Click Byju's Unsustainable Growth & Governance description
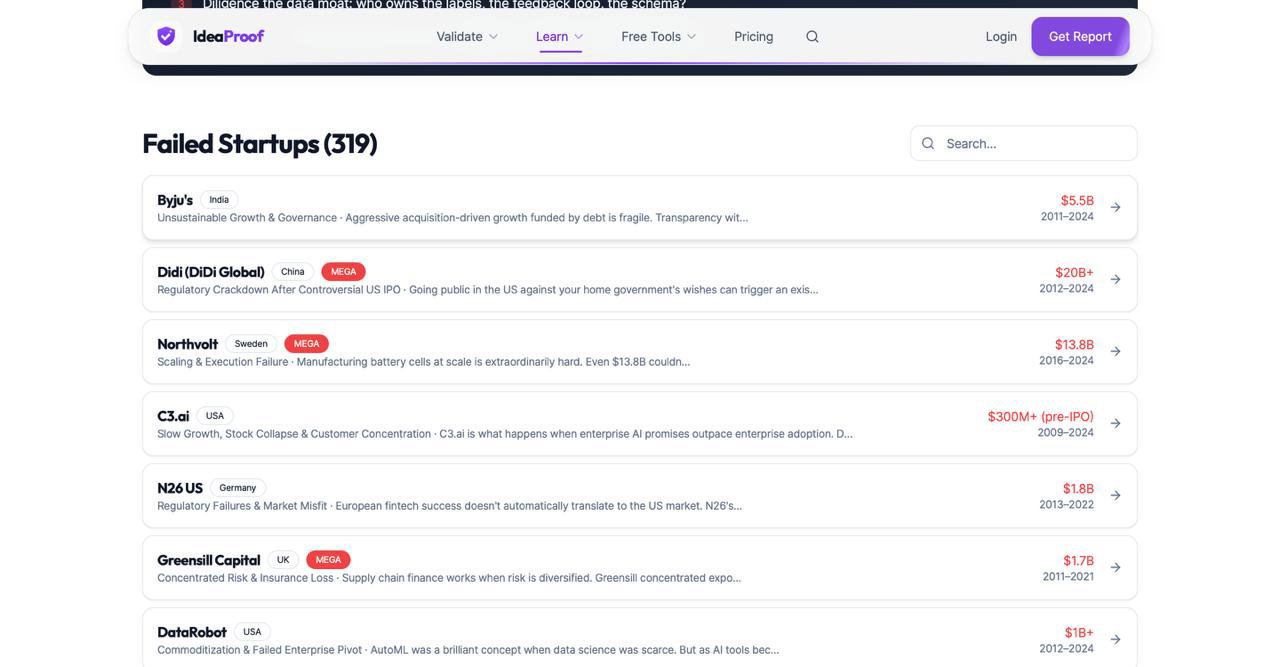 pos(452,218)
